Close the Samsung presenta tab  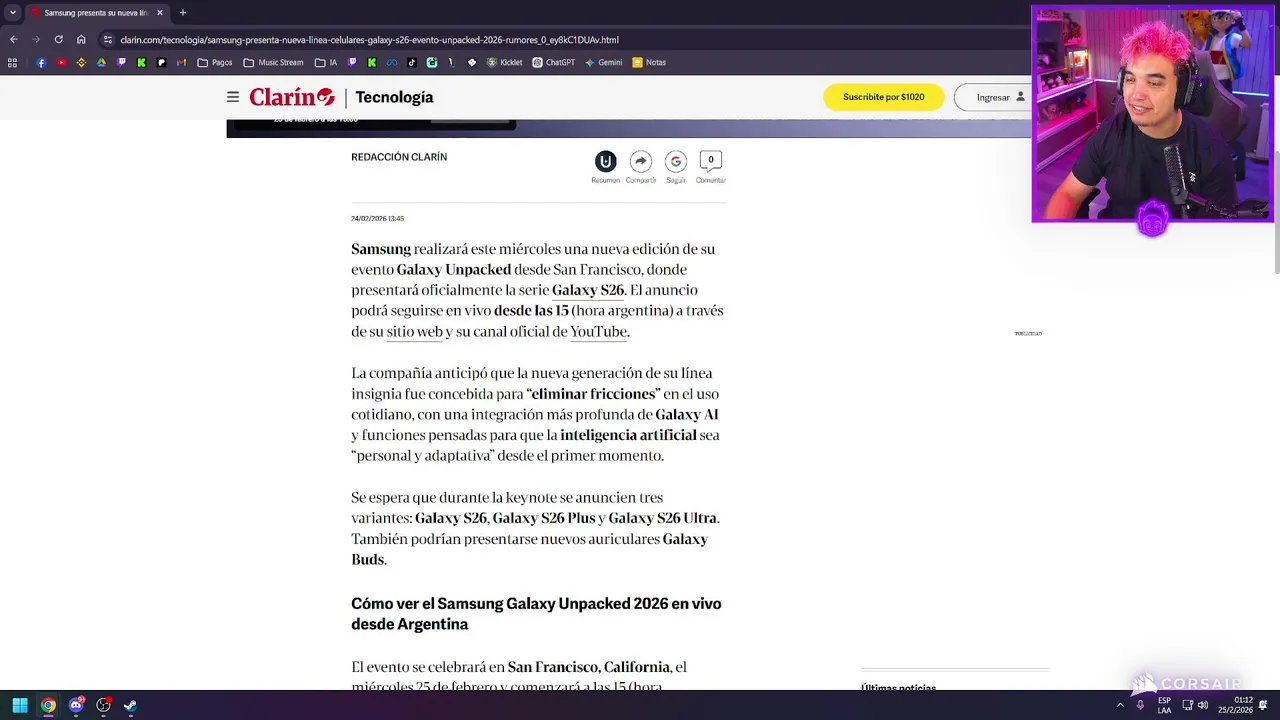[159, 13]
